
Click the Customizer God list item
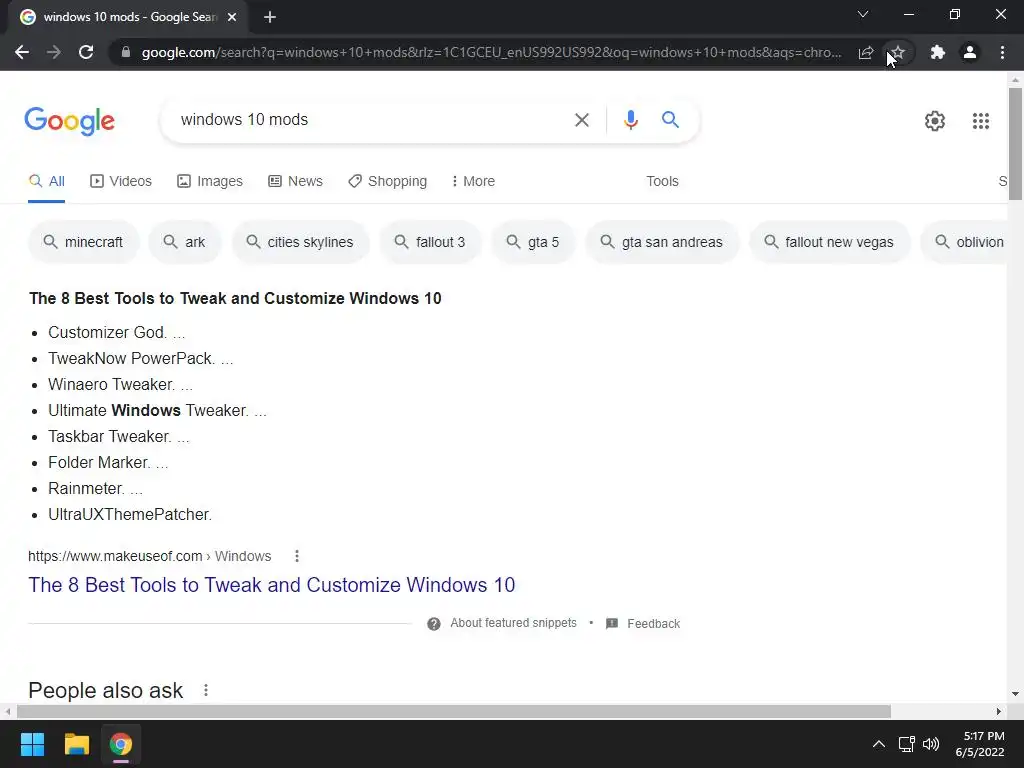point(117,332)
